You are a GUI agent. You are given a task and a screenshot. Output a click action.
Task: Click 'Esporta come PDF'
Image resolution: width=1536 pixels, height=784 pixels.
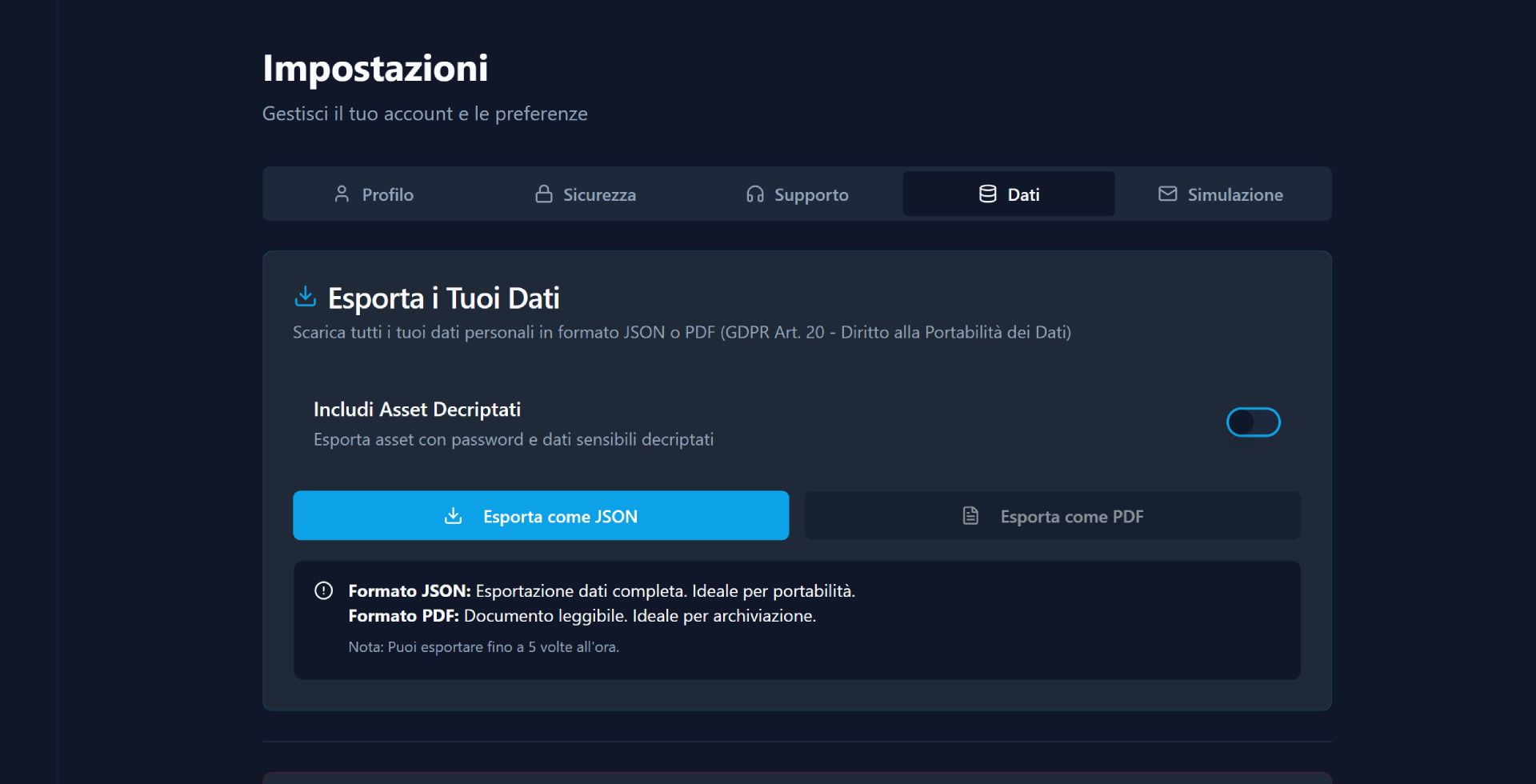[x=1051, y=515]
